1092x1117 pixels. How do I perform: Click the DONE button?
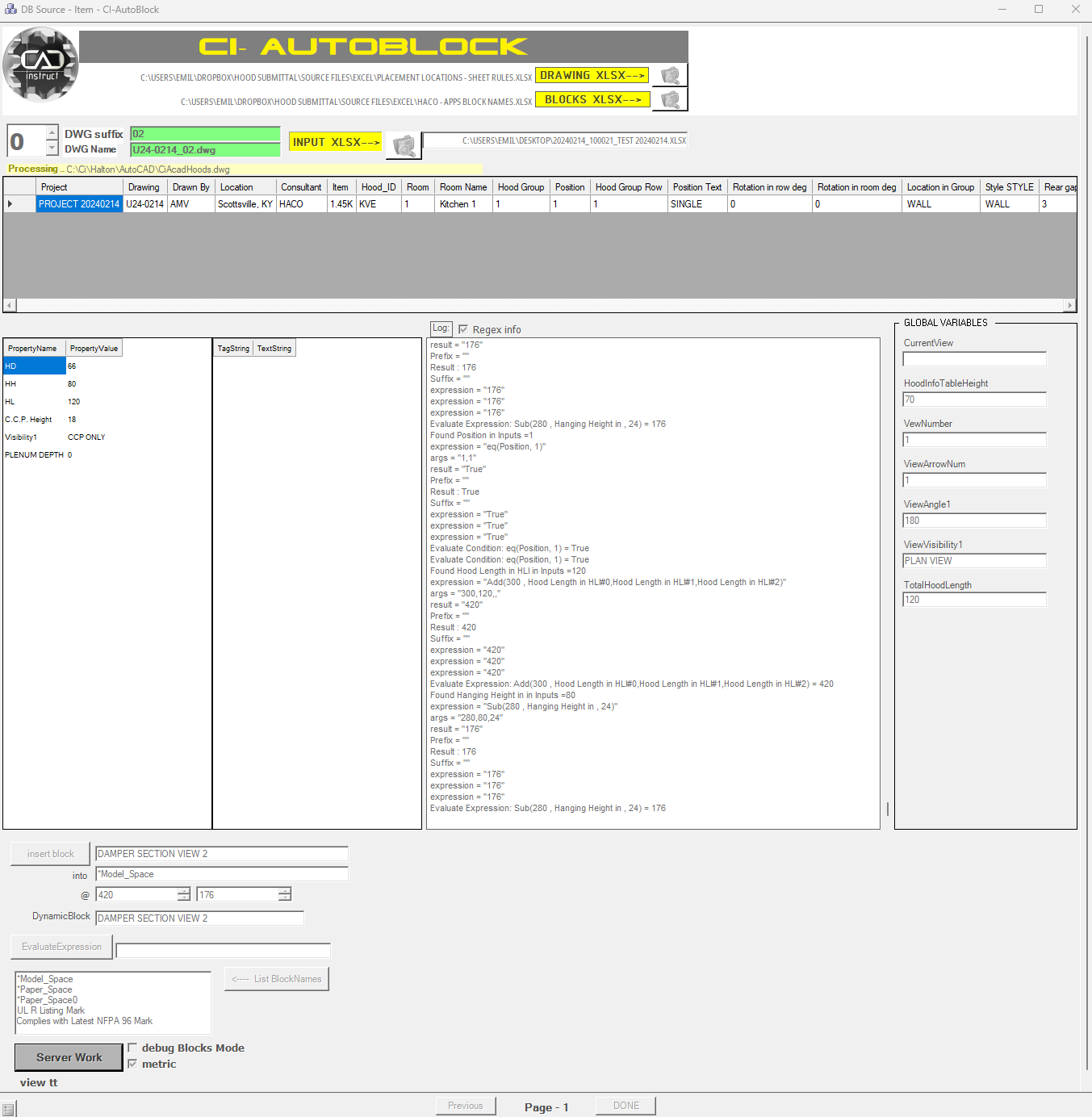pyautogui.click(x=625, y=1105)
